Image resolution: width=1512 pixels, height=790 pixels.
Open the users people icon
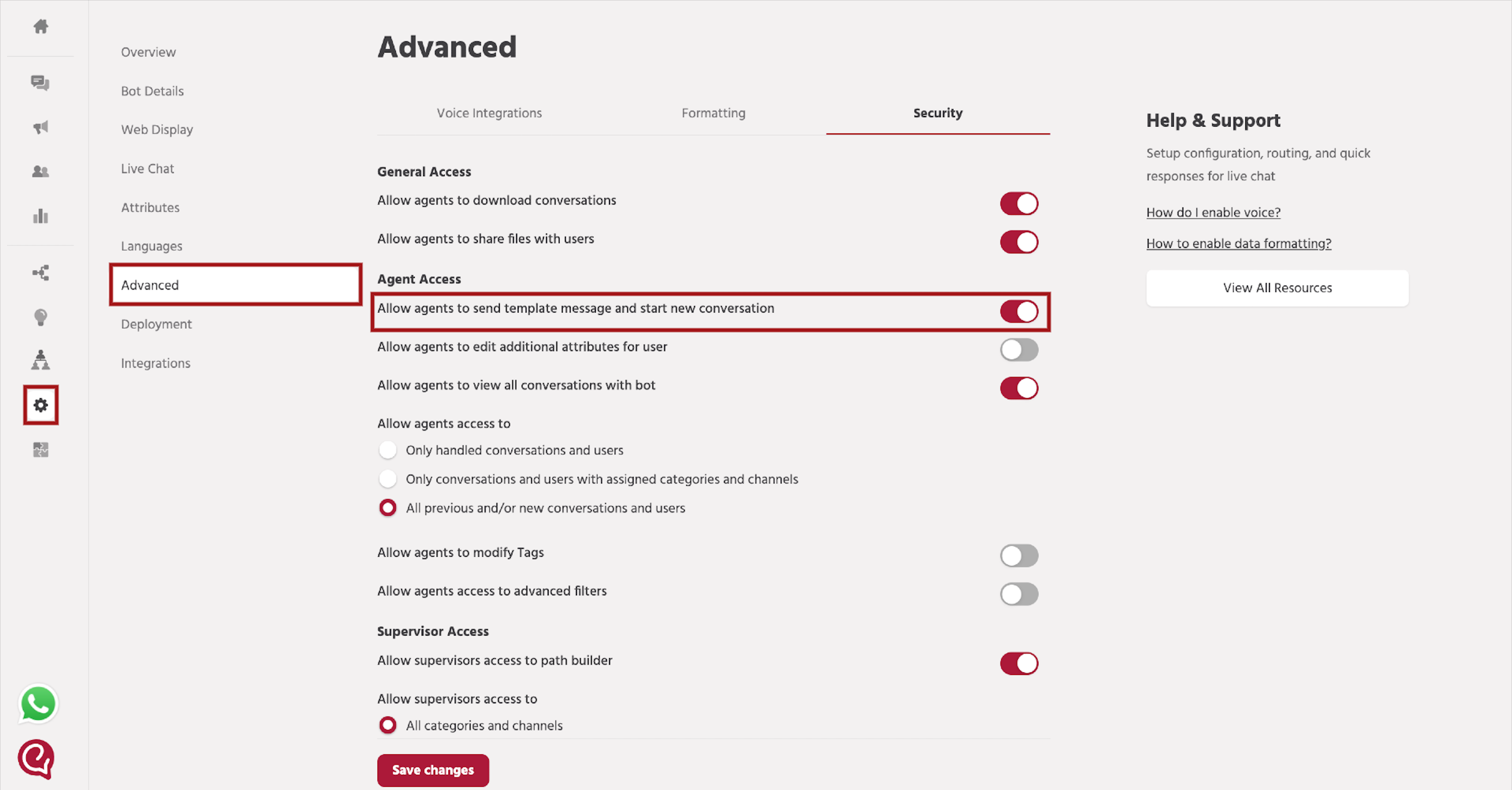pos(40,172)
